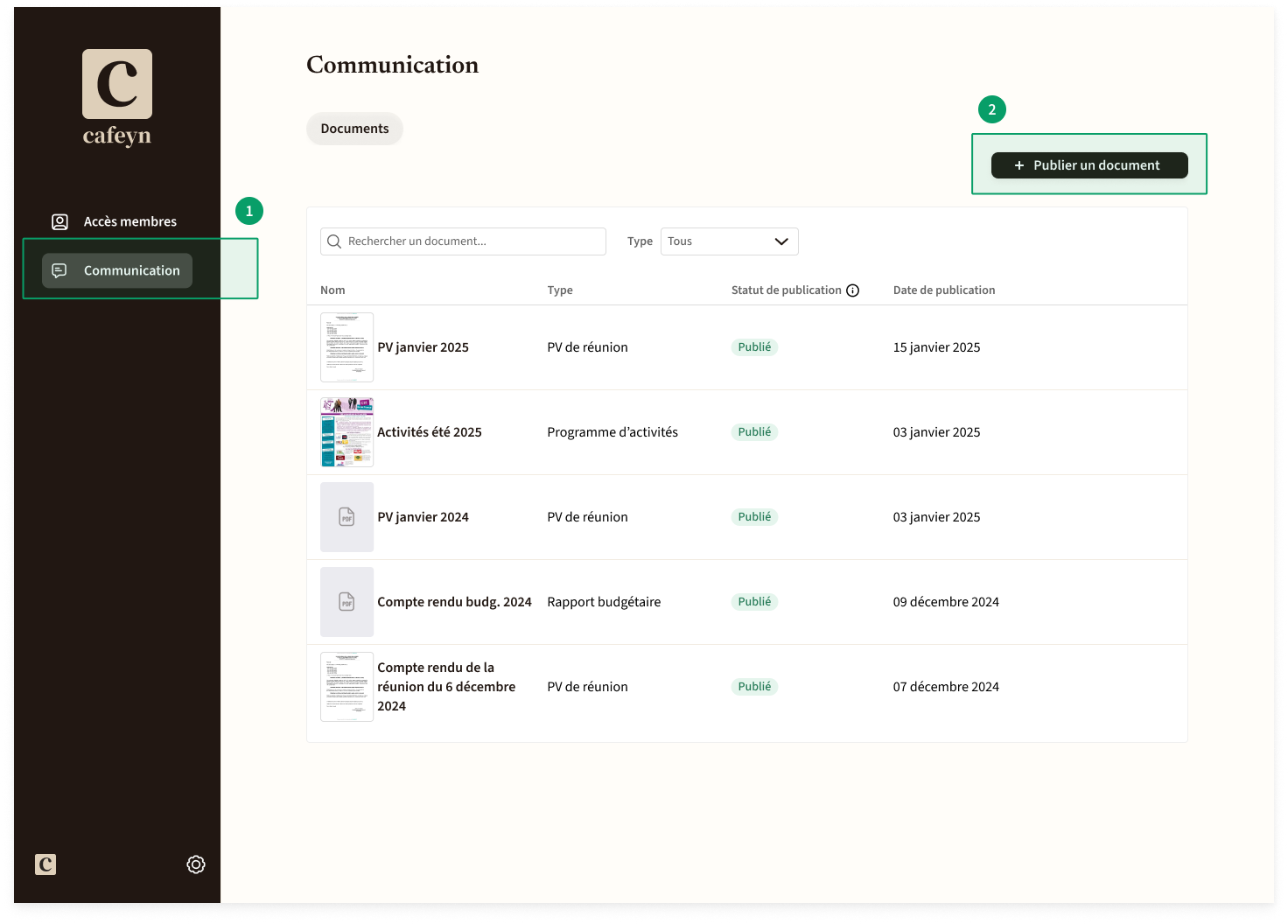Click the PDF icon for PV janvier 2024
The height and width of the screenshot is (924, 1288).
[x=346, y=517]
